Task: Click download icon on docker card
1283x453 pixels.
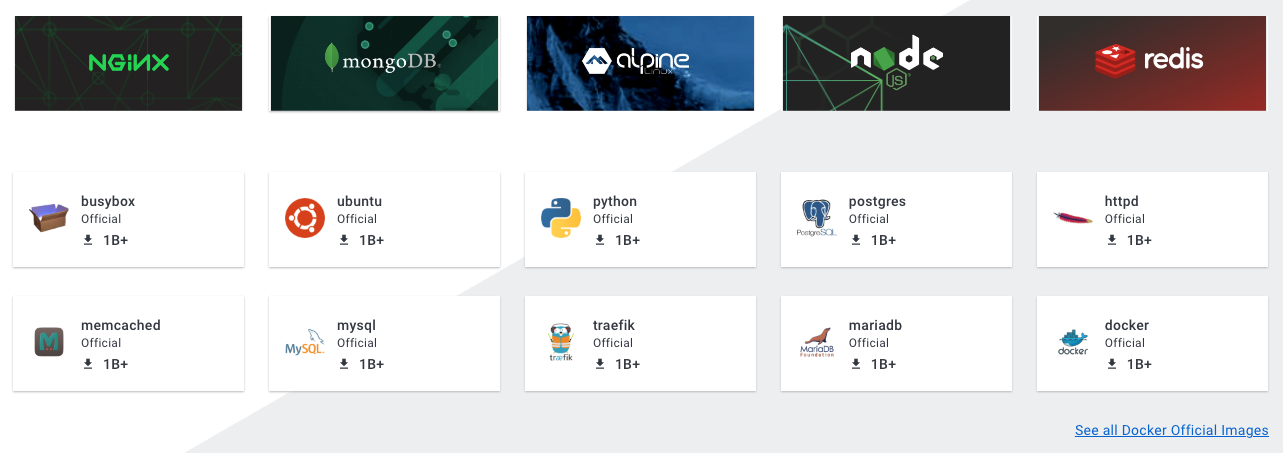Action: [x=1112, y=364]
